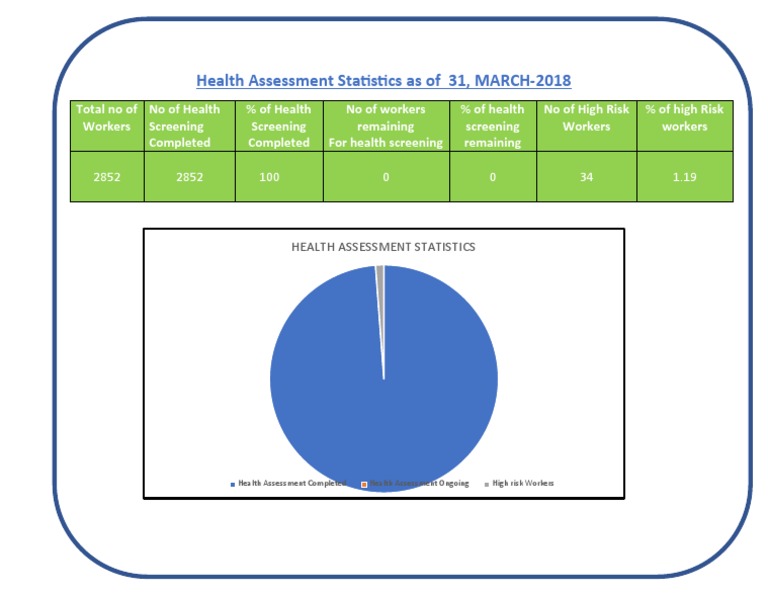Click the 100 percent completed value
This screenshot has height=594, width=768.
click(269, 177)
